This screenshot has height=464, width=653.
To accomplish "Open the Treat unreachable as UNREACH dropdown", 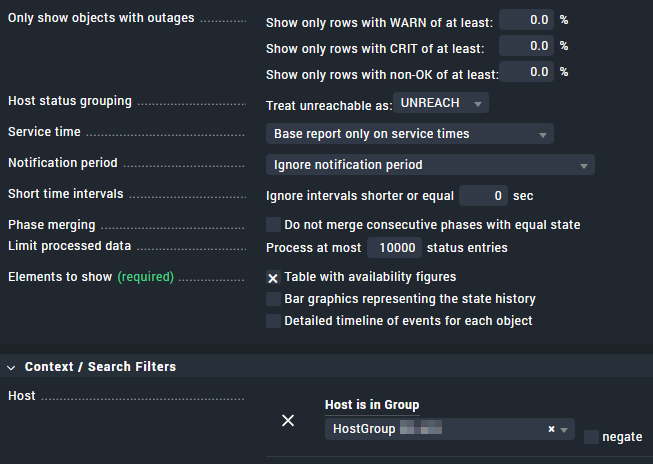I will [441, 103].
